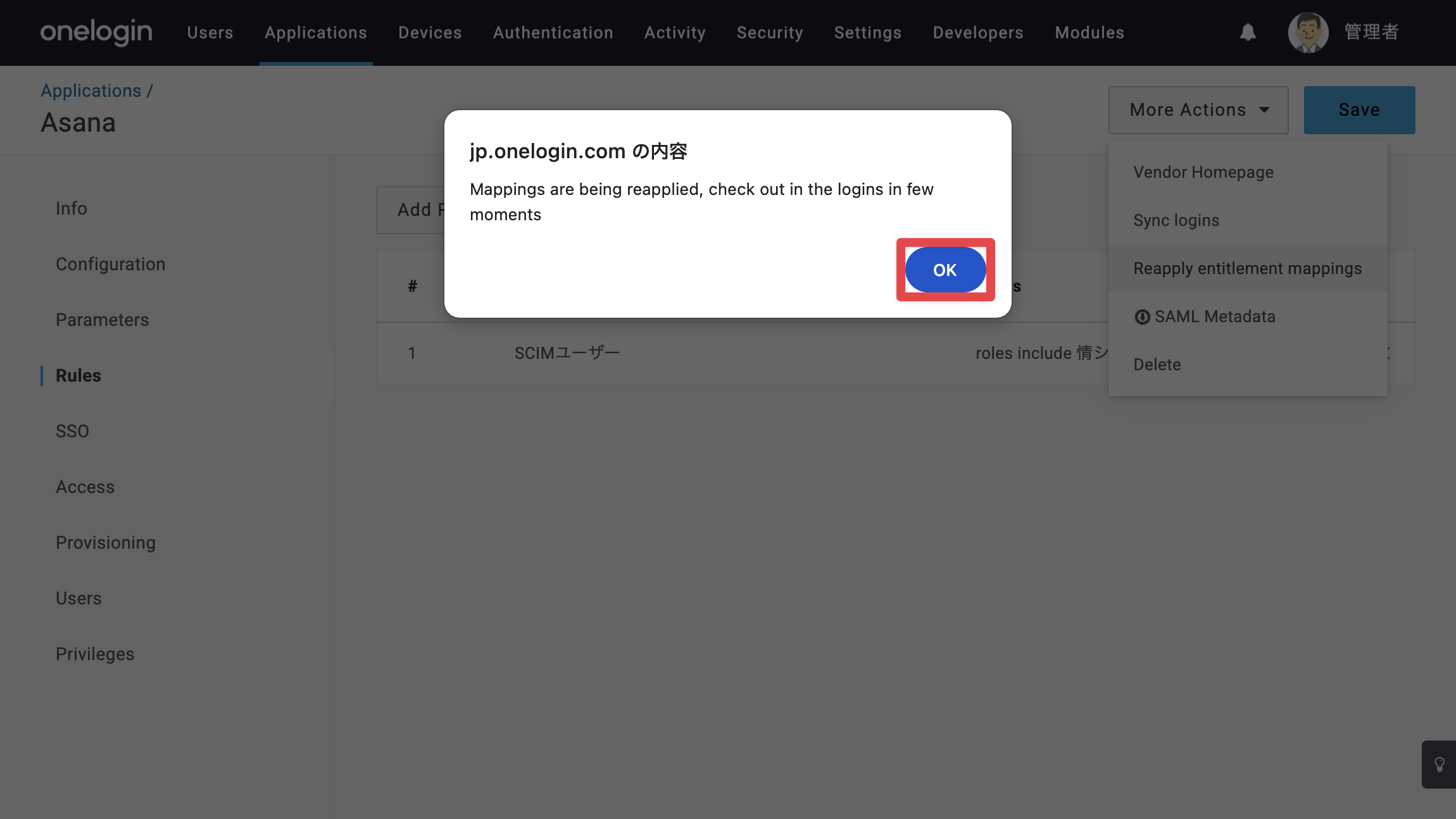The width and height of the screenshot is (1456, 819).
Task: Select the Rules sidebar tab
Action: (78, 375)
